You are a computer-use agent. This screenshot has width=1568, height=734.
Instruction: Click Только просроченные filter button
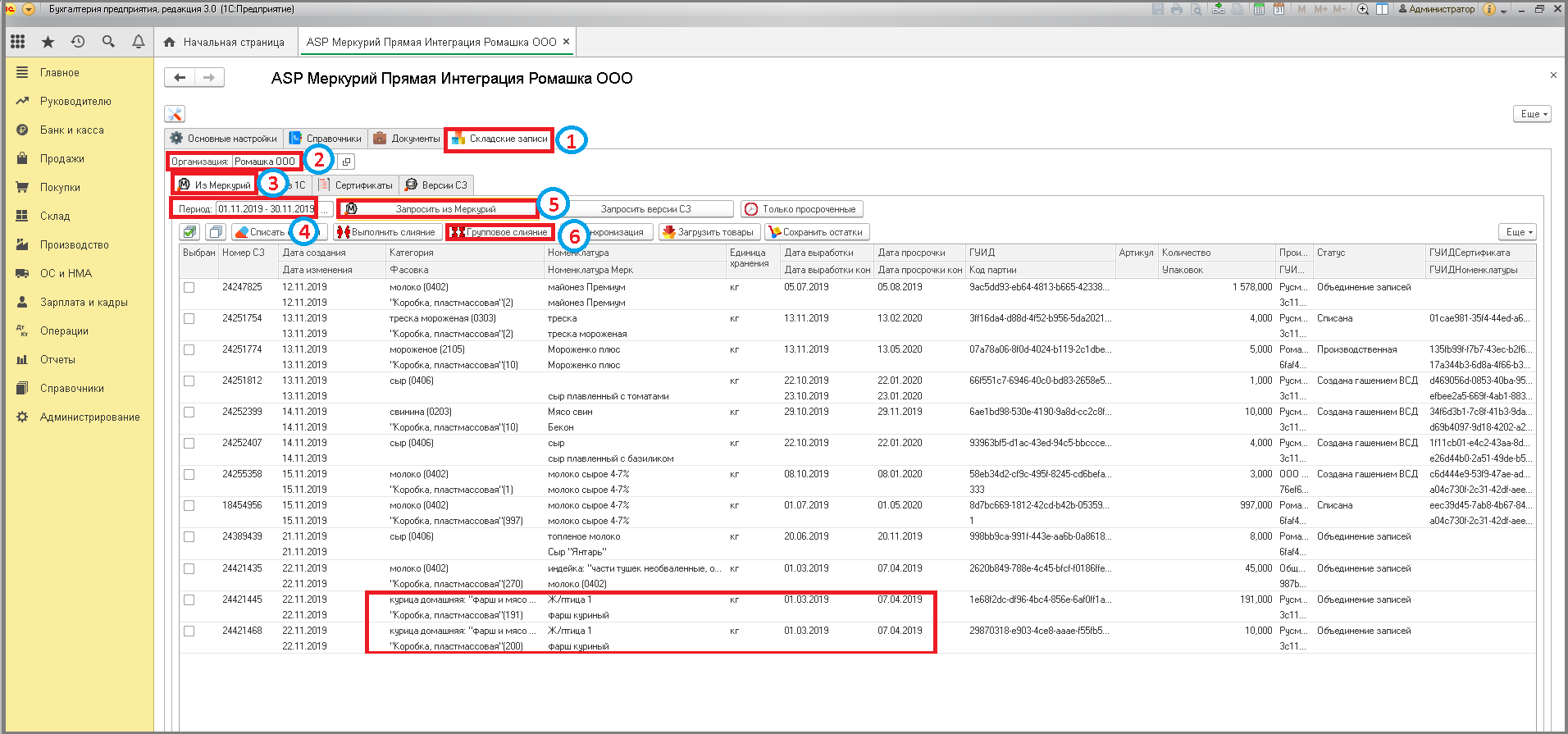tap(802, 209)
